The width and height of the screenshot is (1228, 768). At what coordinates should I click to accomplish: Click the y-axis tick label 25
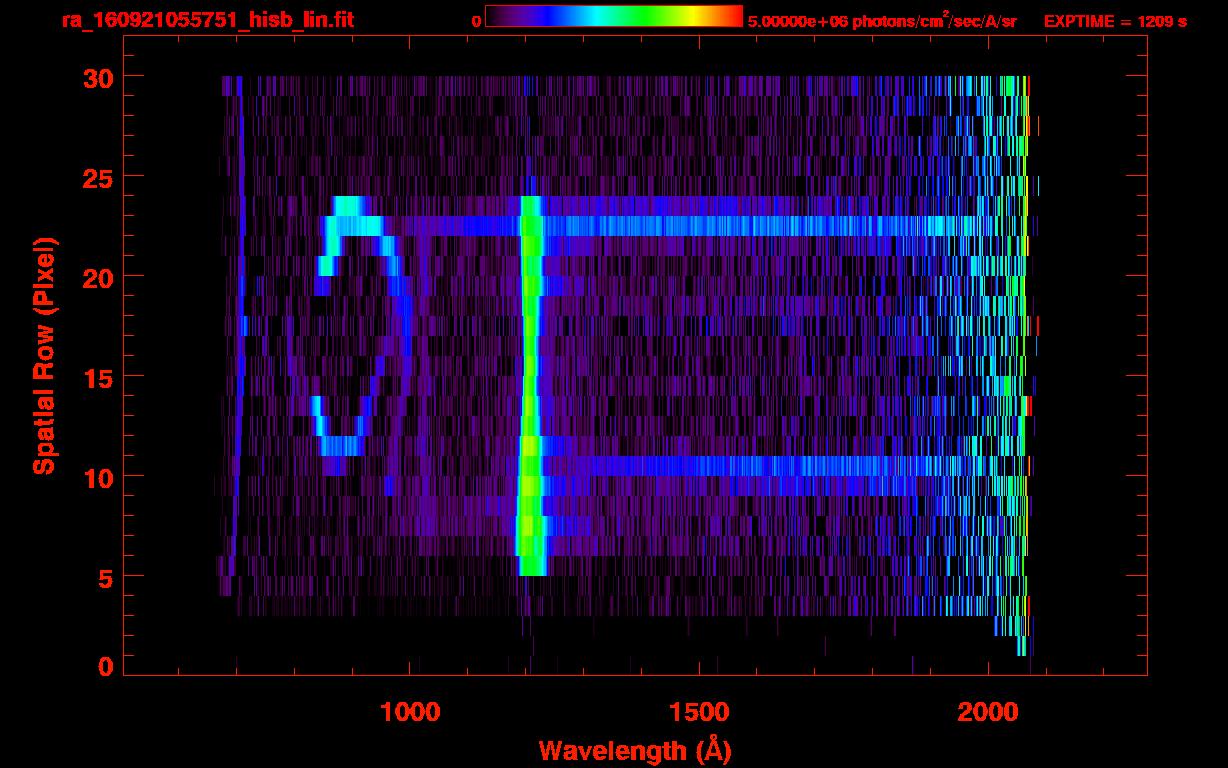pyautogui.click(x=96, y=177)
